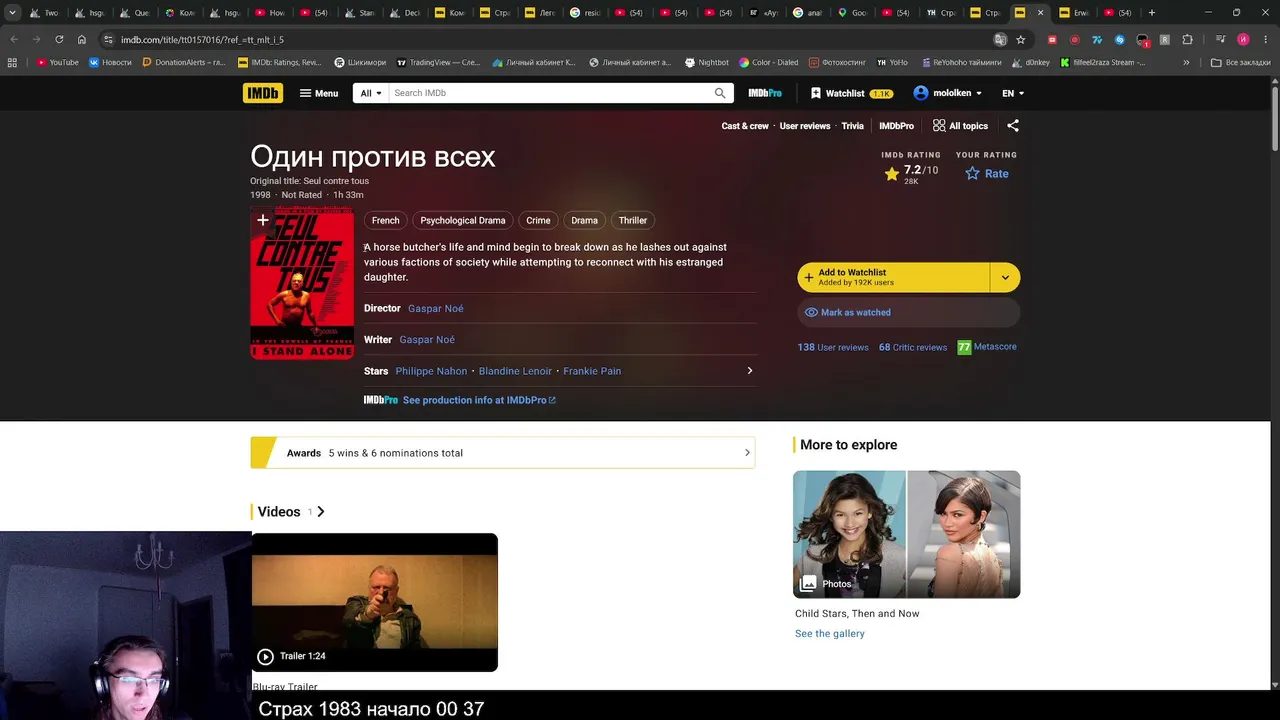Click the Search IMDb input field
Viewport: 1280px width, 720px height.
(550, 93)
